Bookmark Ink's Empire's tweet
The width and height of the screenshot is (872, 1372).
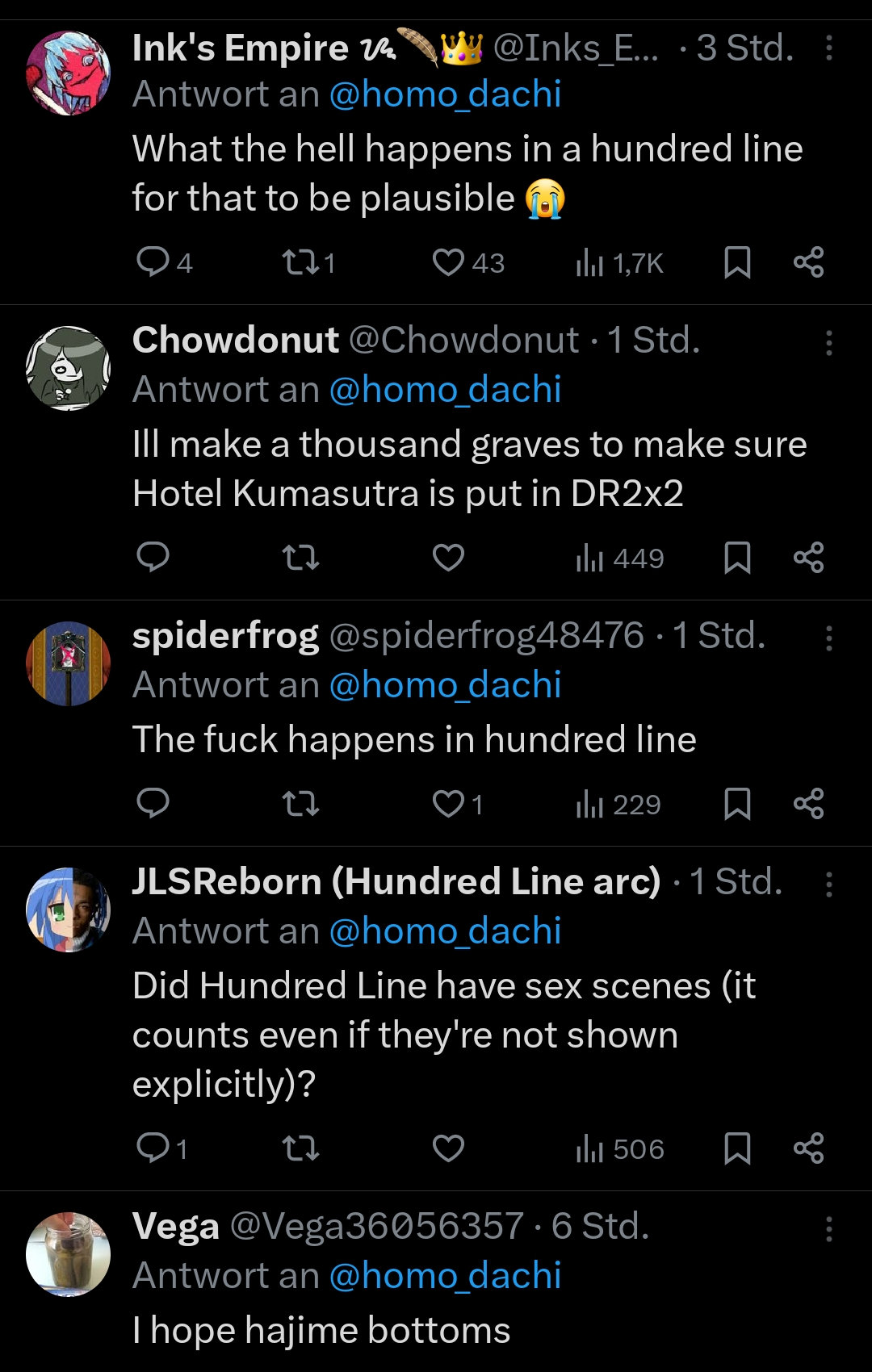pyautogui.click(x=737, y=262)
